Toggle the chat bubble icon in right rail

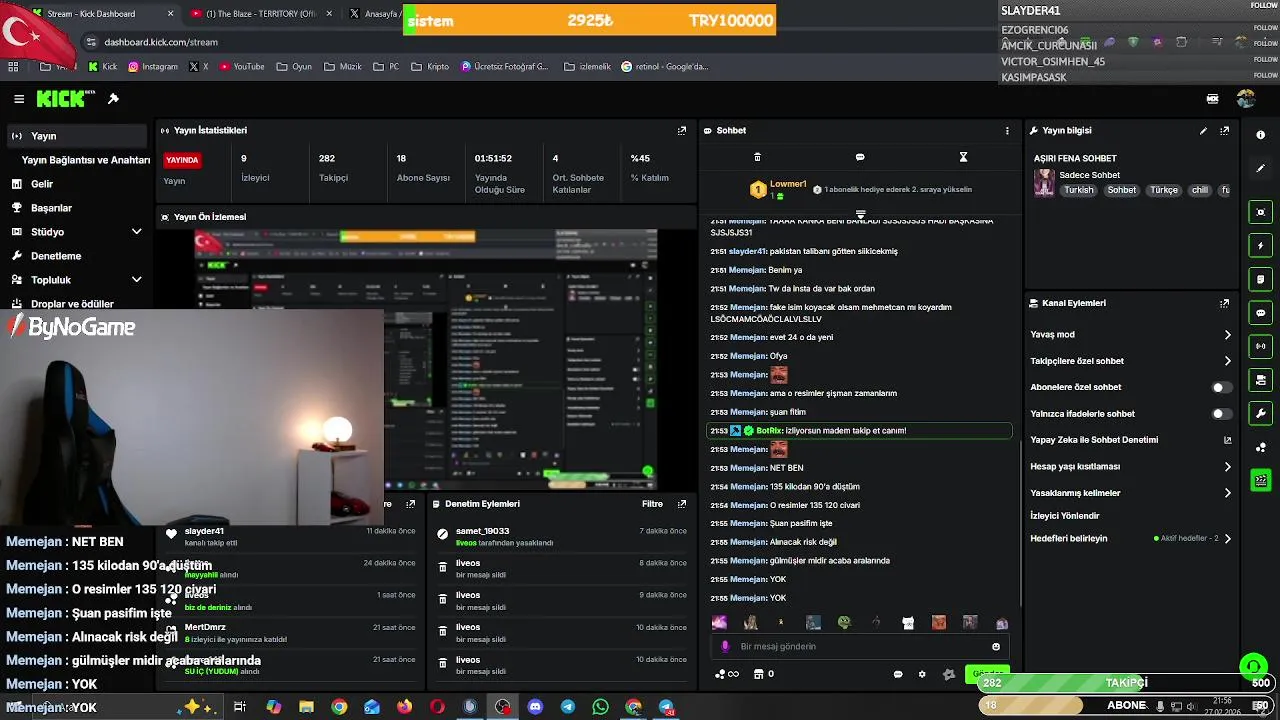pos(1260,313)
